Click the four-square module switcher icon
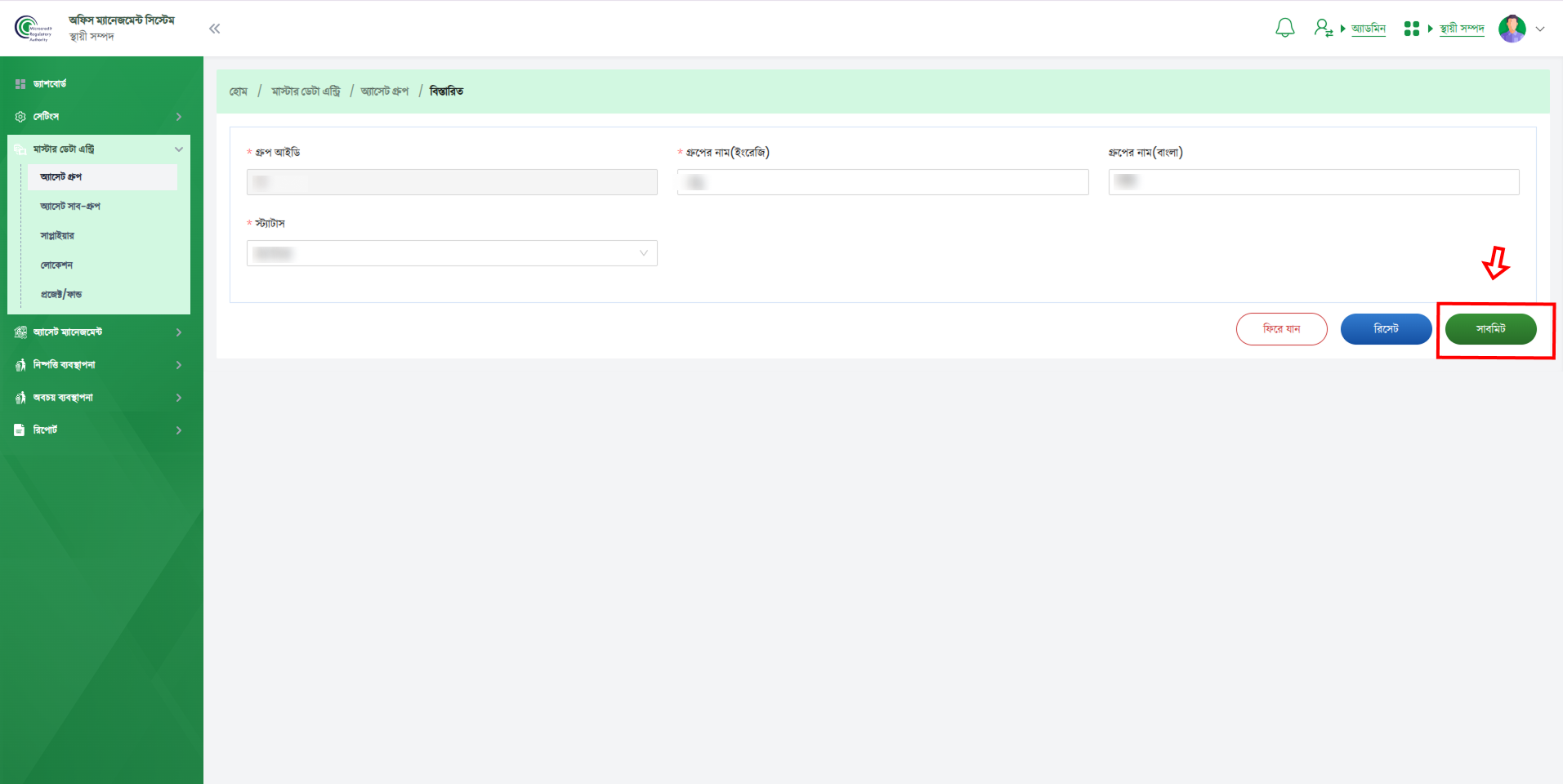 (1411, 29)
